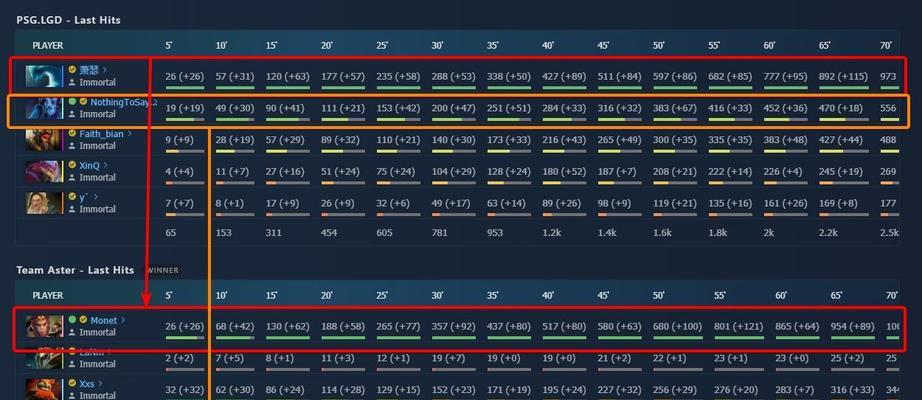Click the rank person icon in XinQ's row
The width and height of the screenshot is (922, 400).
coord(72,178)
